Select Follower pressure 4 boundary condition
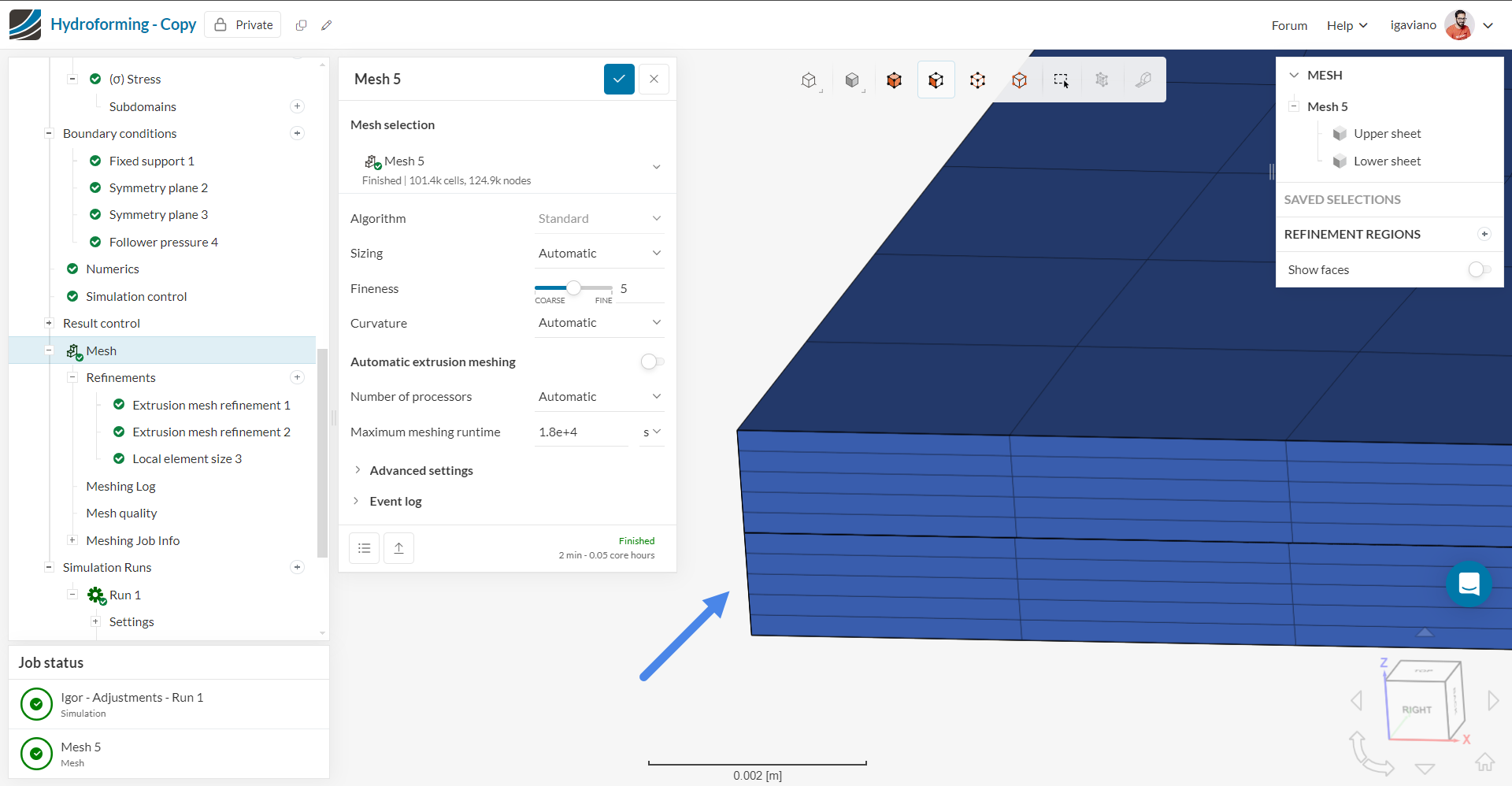Screen dimensions: 1512x786 point(163,242)
